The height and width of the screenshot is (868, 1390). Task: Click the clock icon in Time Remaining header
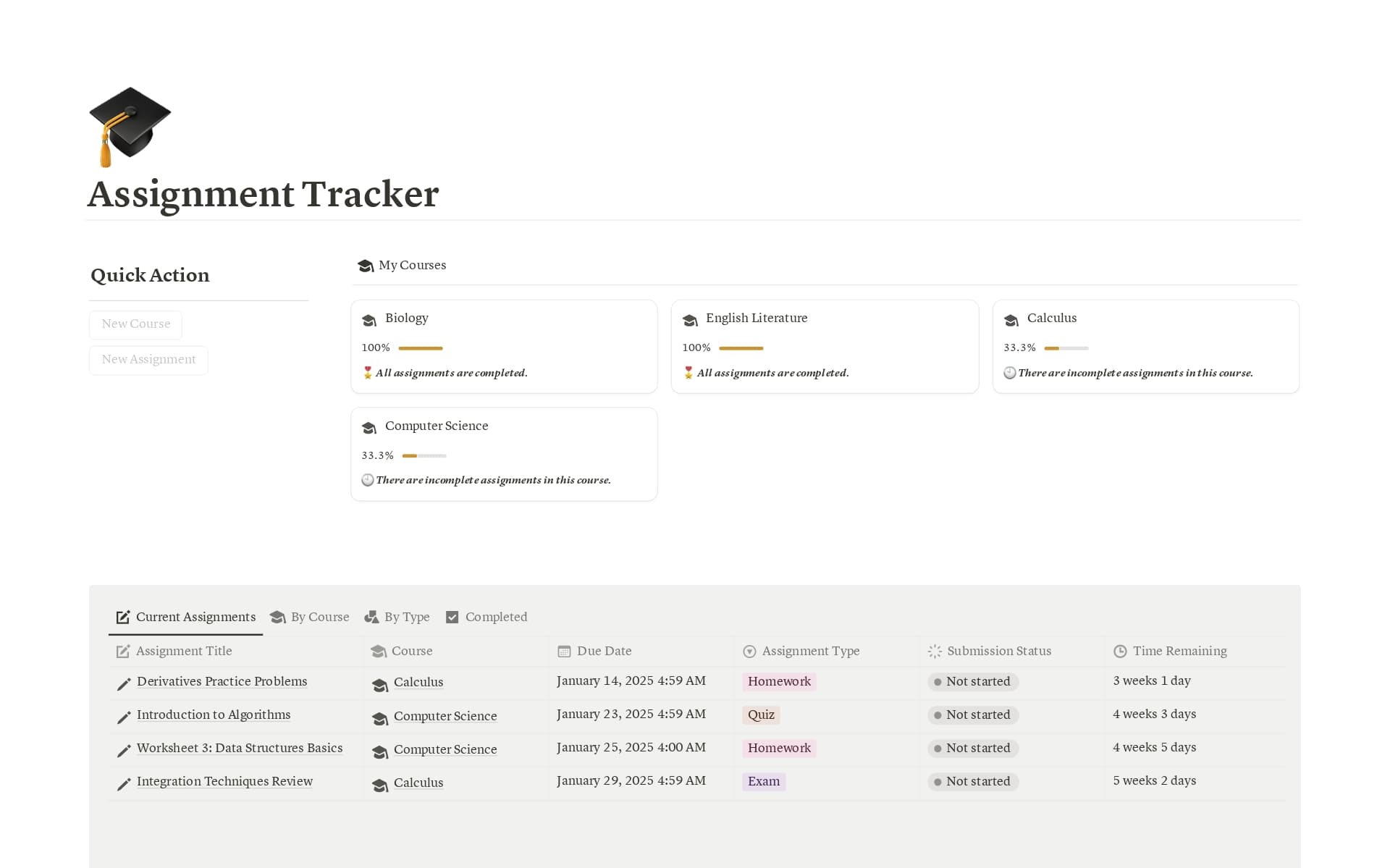[x=1119, y=651]
